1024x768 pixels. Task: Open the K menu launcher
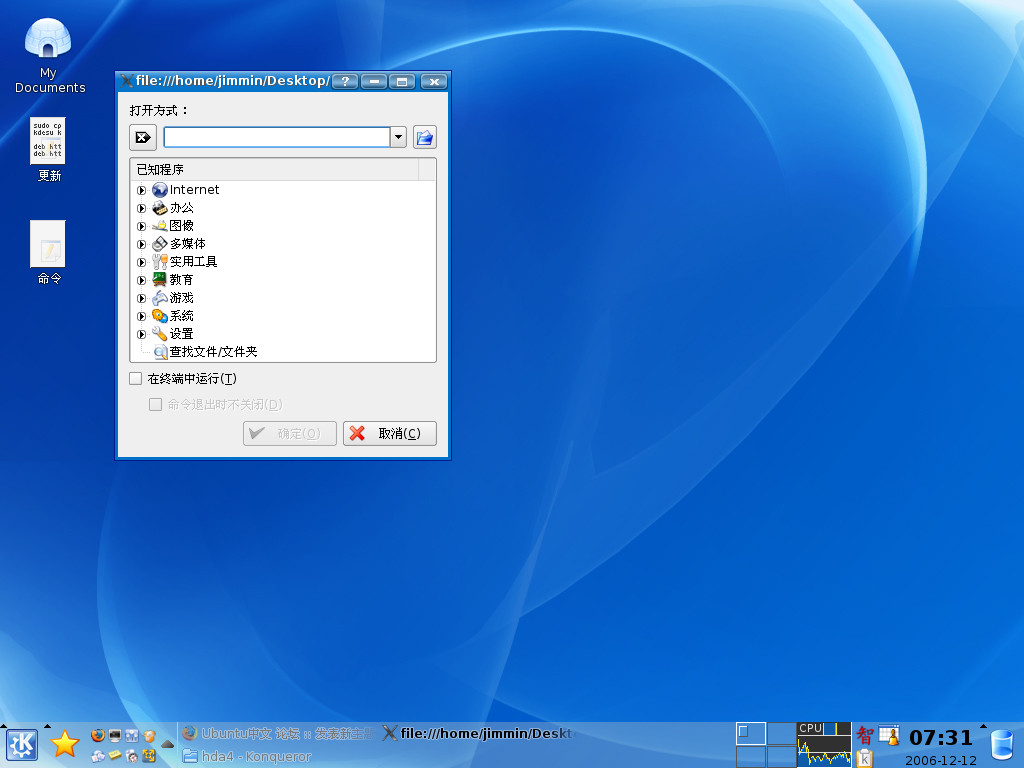pos(22,744)
